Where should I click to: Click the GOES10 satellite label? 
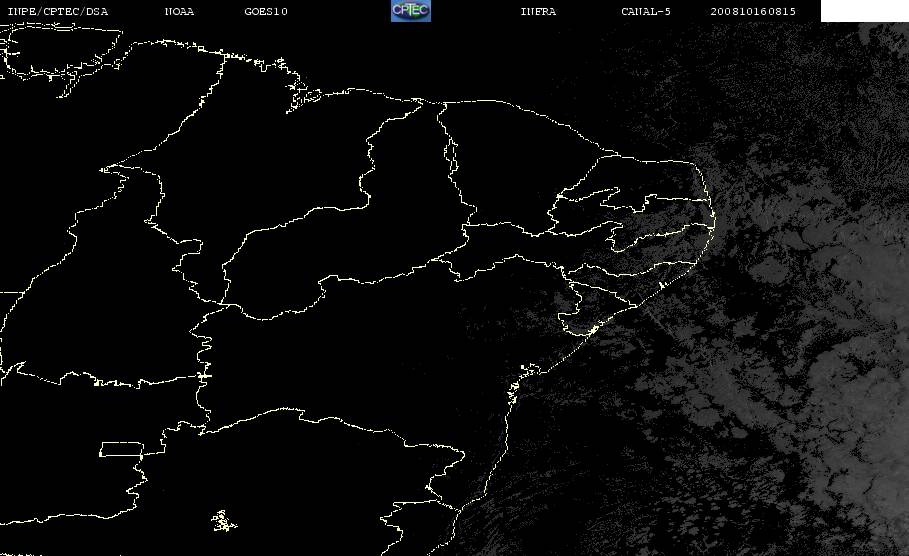pyautogui.click(x=266, y=12)
